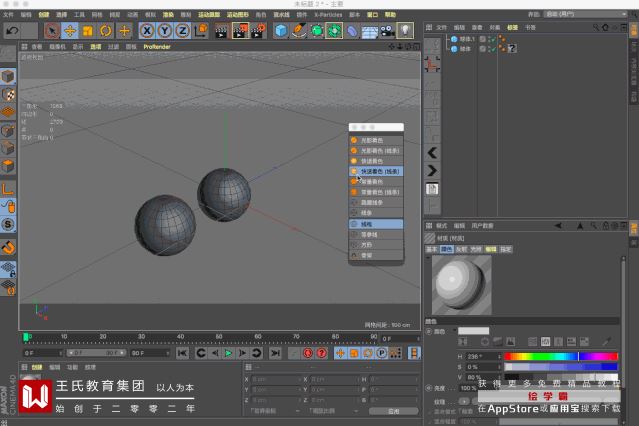Add a Cube primitive object
The image size is (639, 426).
click(x=281, y=31)
